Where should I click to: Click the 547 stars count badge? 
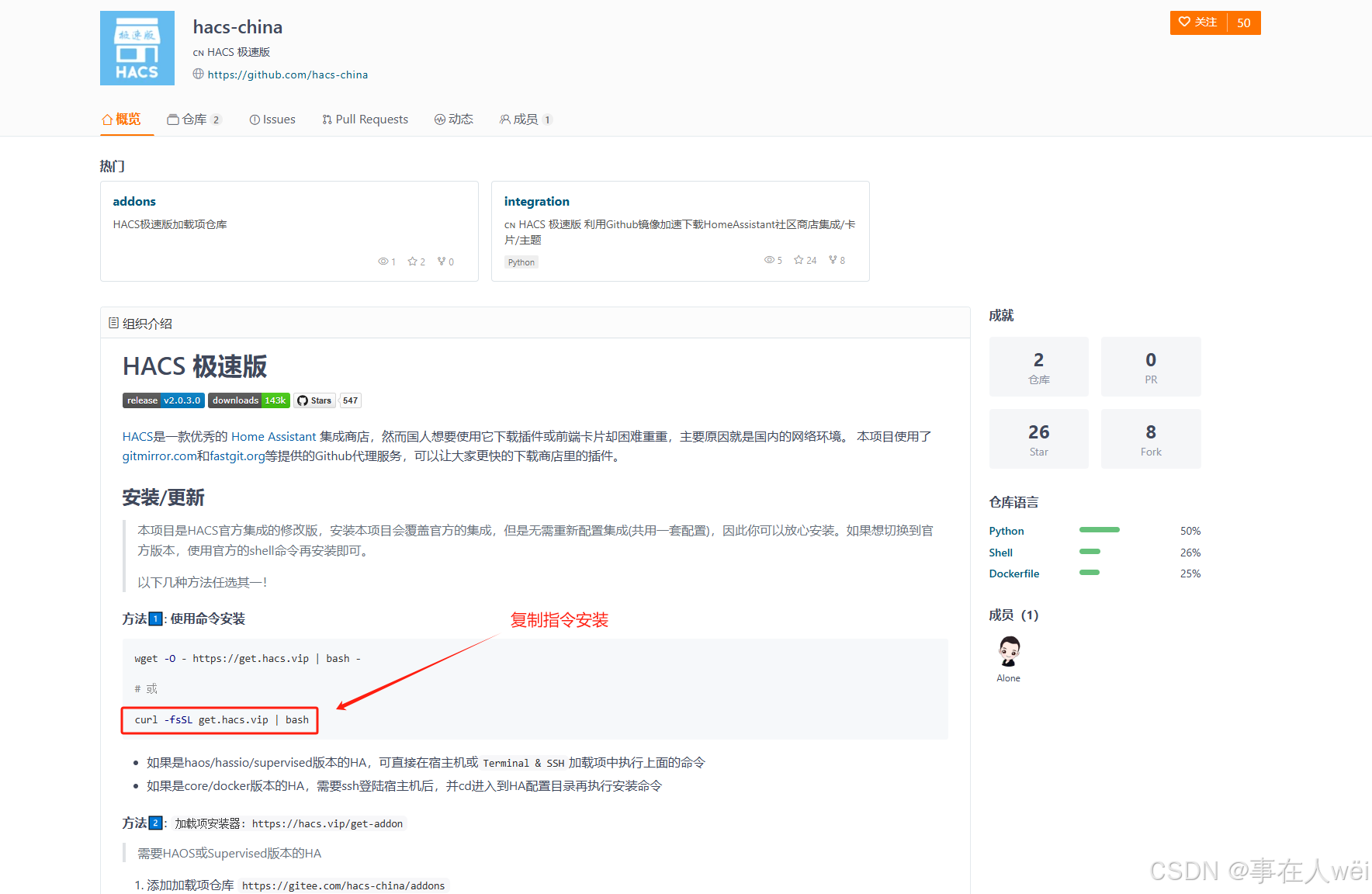click(x=351, y=400)
